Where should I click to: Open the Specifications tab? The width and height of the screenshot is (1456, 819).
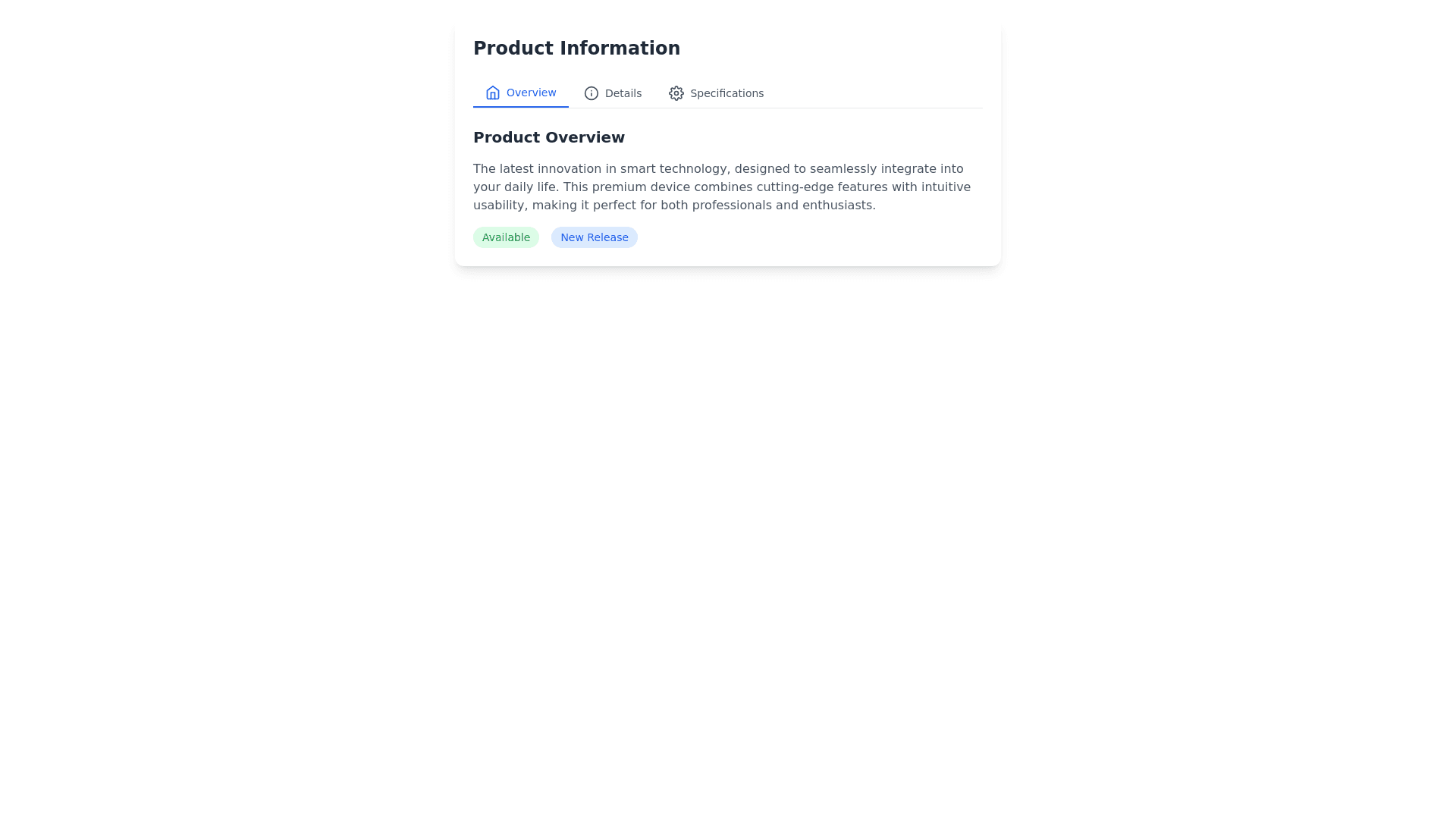coord(726,93)
